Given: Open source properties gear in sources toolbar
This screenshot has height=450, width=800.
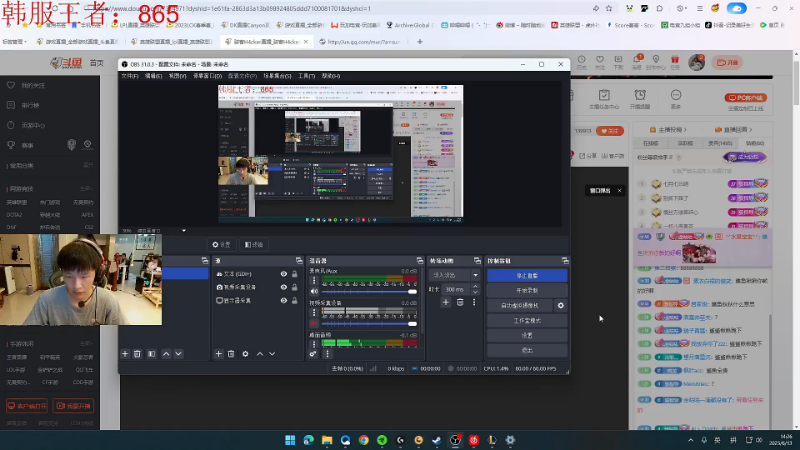Looking at the screenshot, I should point(245,354).
